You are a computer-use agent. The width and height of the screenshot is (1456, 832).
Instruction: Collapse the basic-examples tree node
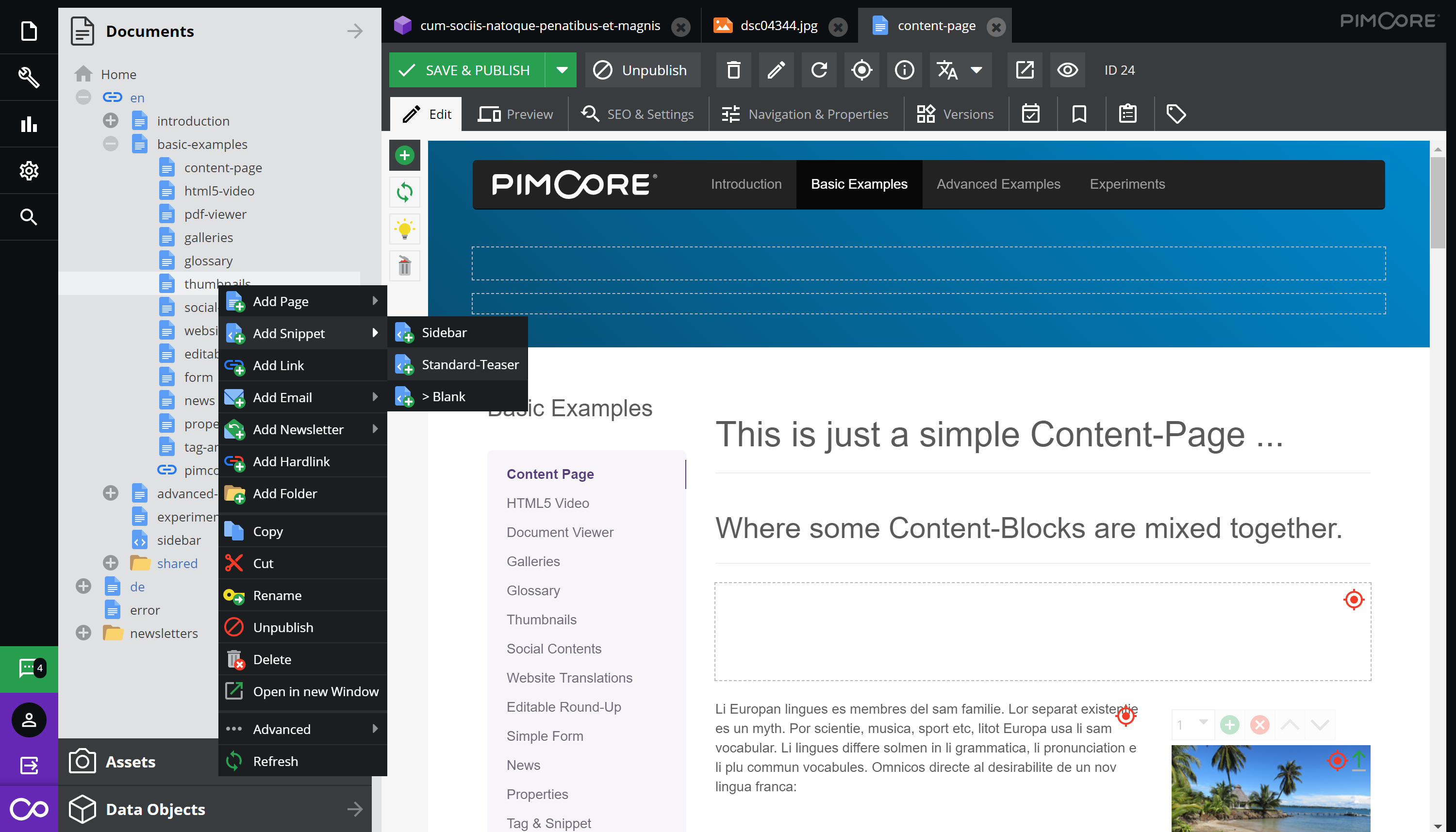(110, 144)
